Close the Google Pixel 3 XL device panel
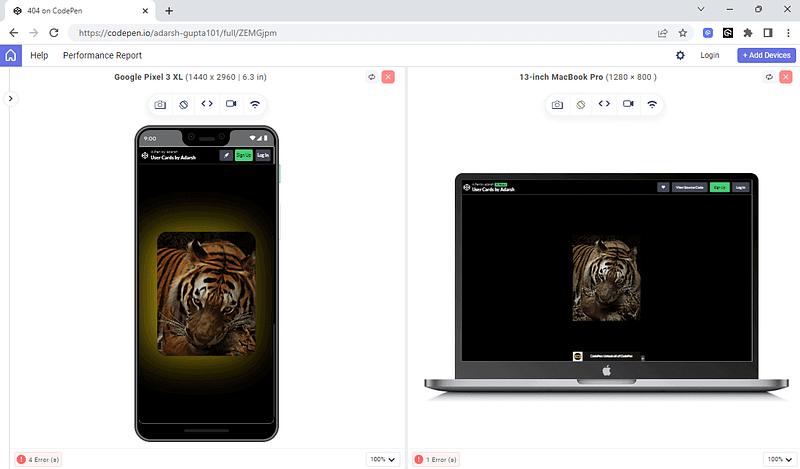Viewport: 800px width, 469px height. 388,77
